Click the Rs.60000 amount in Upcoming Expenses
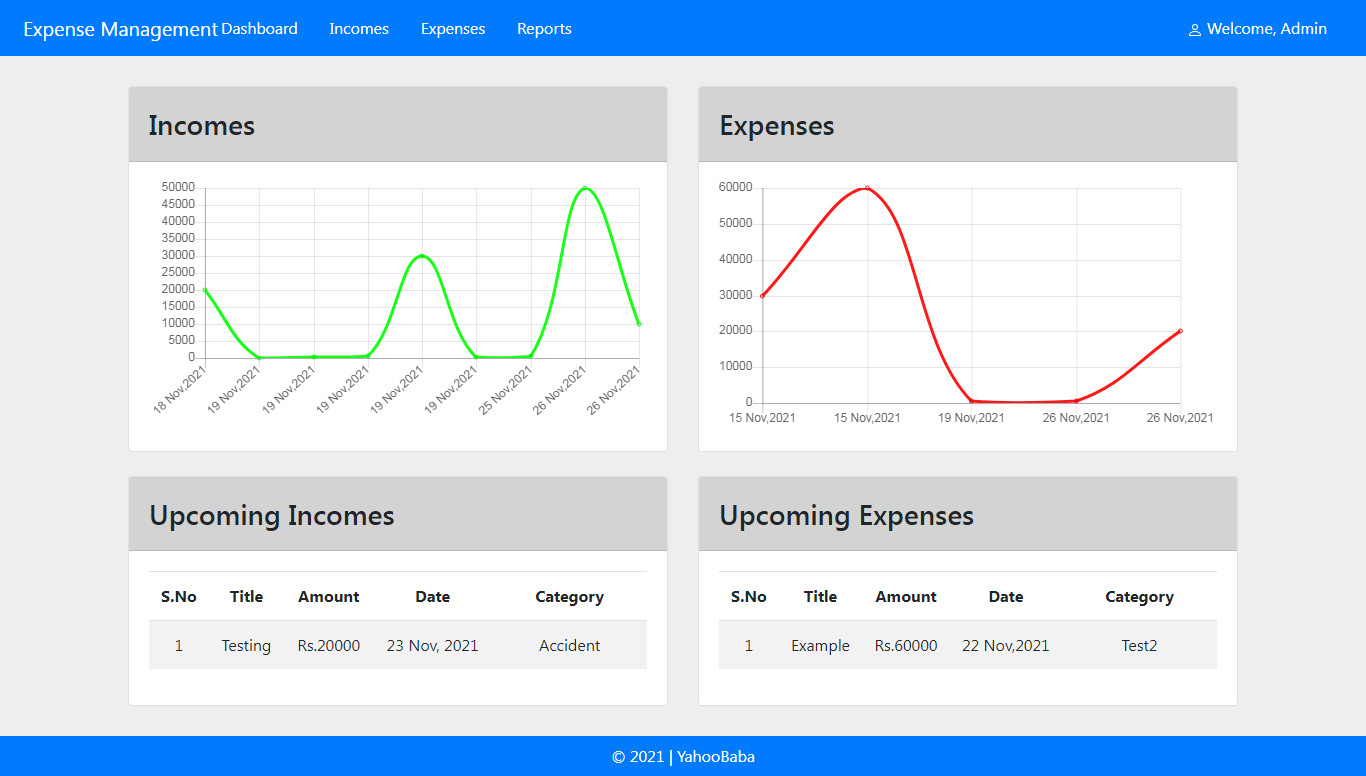The height and width of the screenshot is (776, 1366). pyautogui.click(x=906, y=646)
